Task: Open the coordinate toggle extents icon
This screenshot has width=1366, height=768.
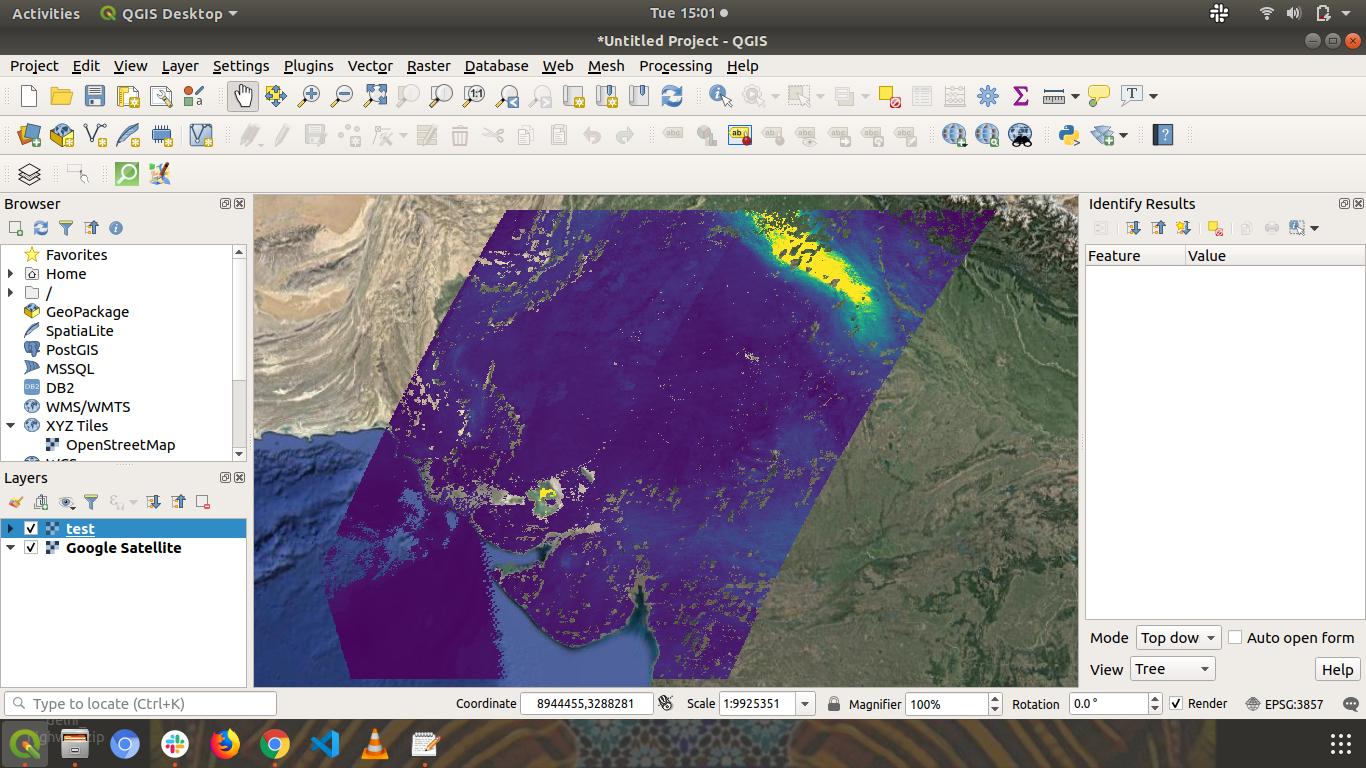Action: (x=666, y=703)
